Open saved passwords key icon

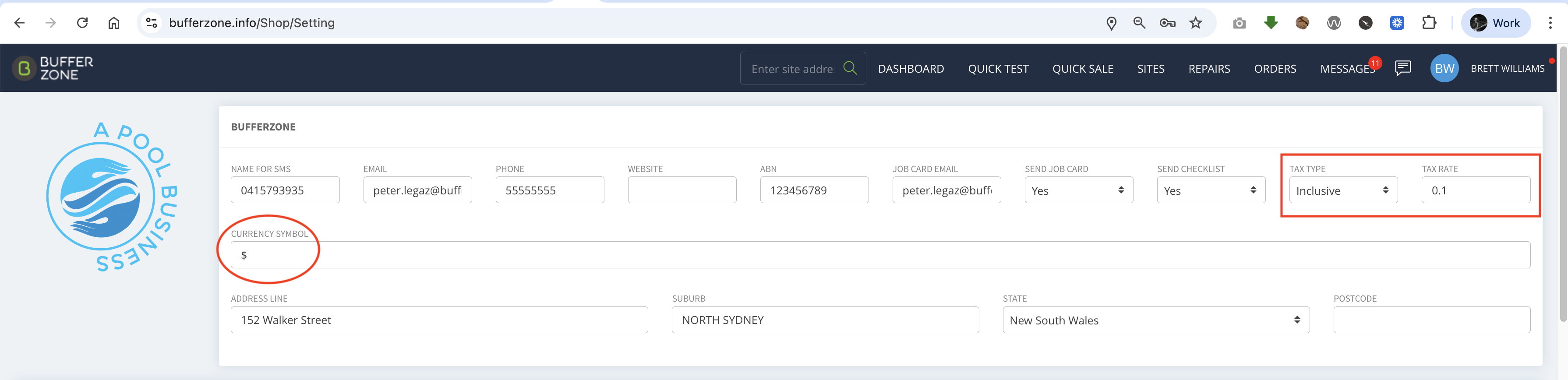click(1167, 23)
